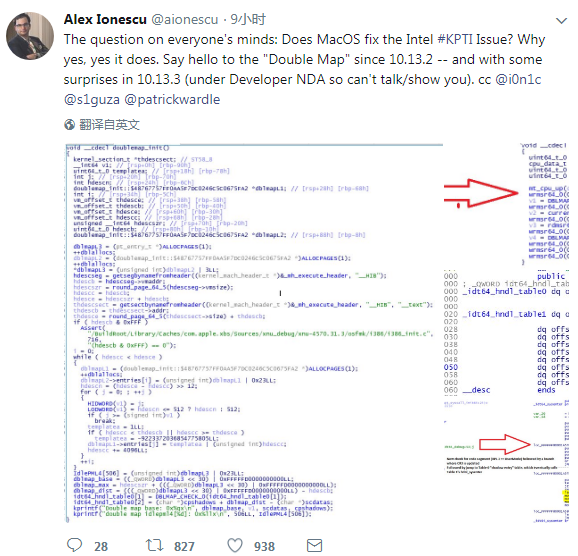The height and width of the screenshot is (556, 578).
Task: Like the tweet with heart icon
Action: [x=235, y=545]
